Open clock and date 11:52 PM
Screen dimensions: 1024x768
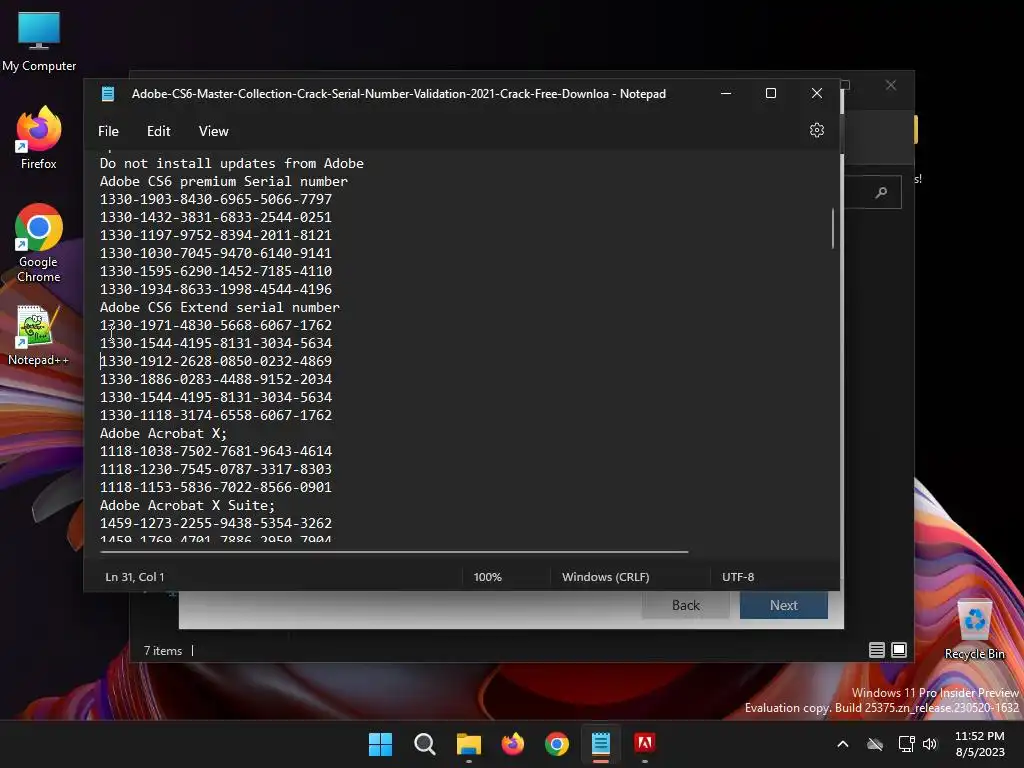pos(980,744)
